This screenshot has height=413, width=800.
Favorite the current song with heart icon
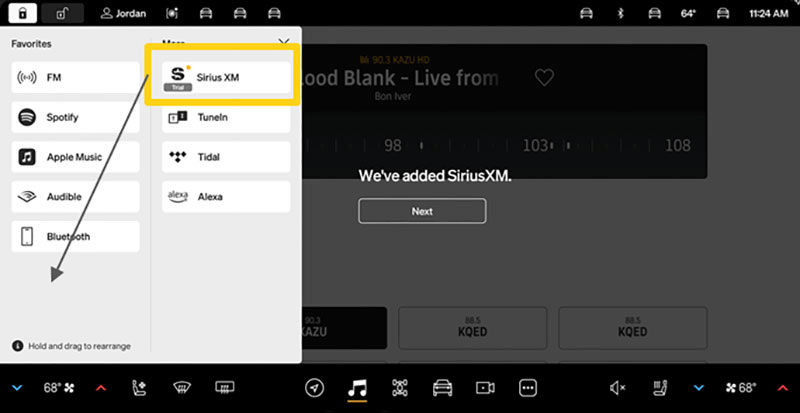pyautogui.click(x=543, y=78)
